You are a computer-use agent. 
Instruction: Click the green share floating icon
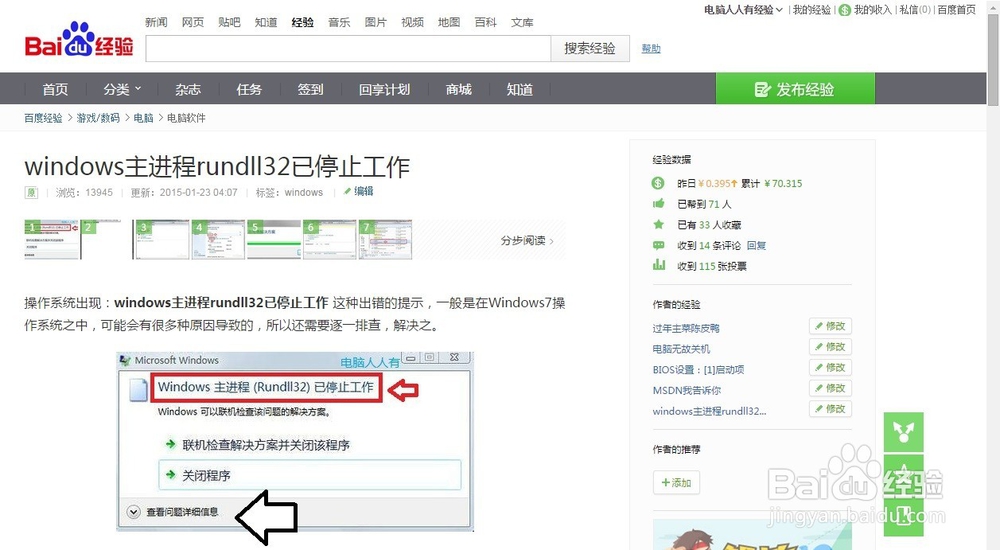(903, 432)
